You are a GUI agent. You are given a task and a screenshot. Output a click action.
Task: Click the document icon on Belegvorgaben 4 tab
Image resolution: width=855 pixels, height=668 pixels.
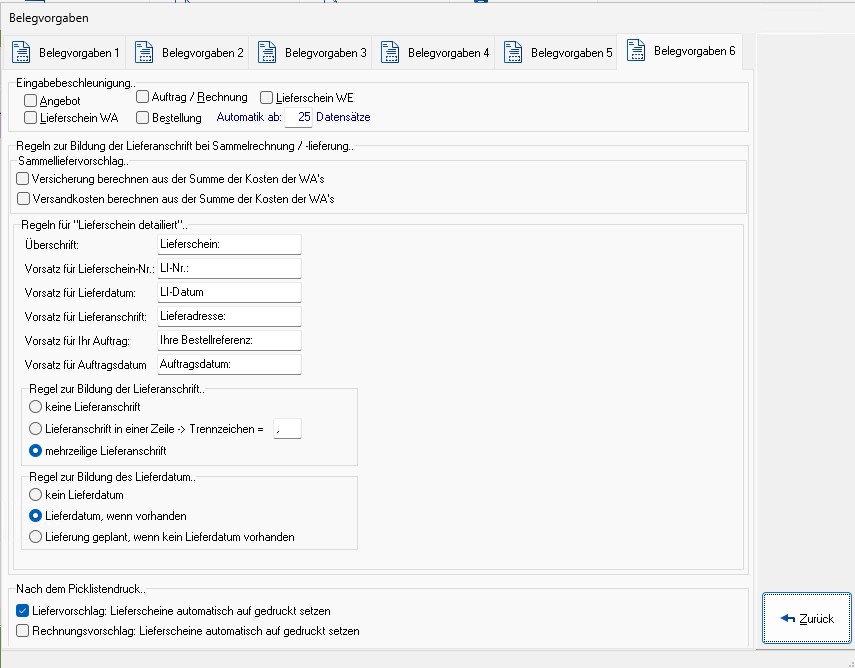tap(390, 52)
